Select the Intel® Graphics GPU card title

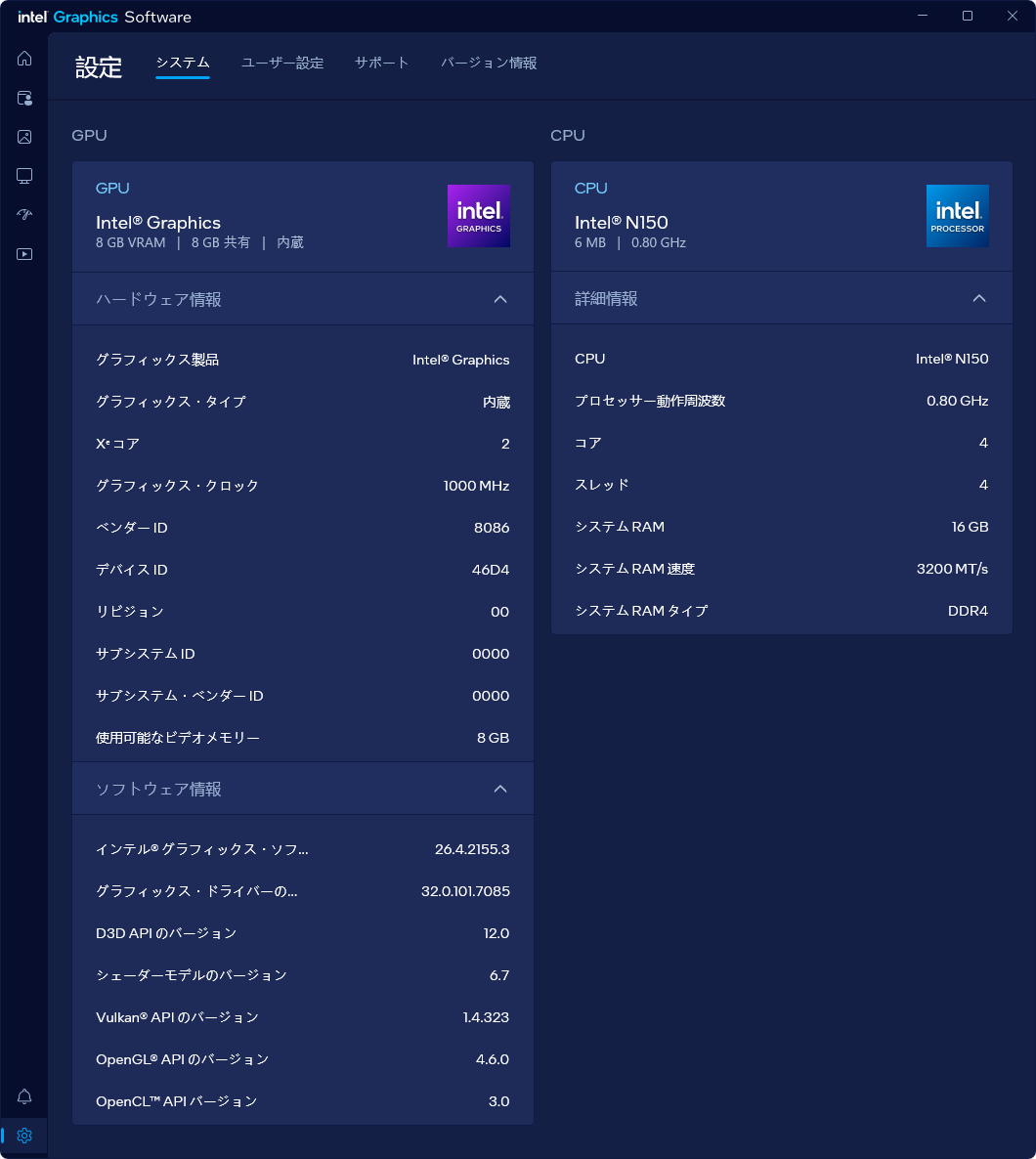coord(158,223)
